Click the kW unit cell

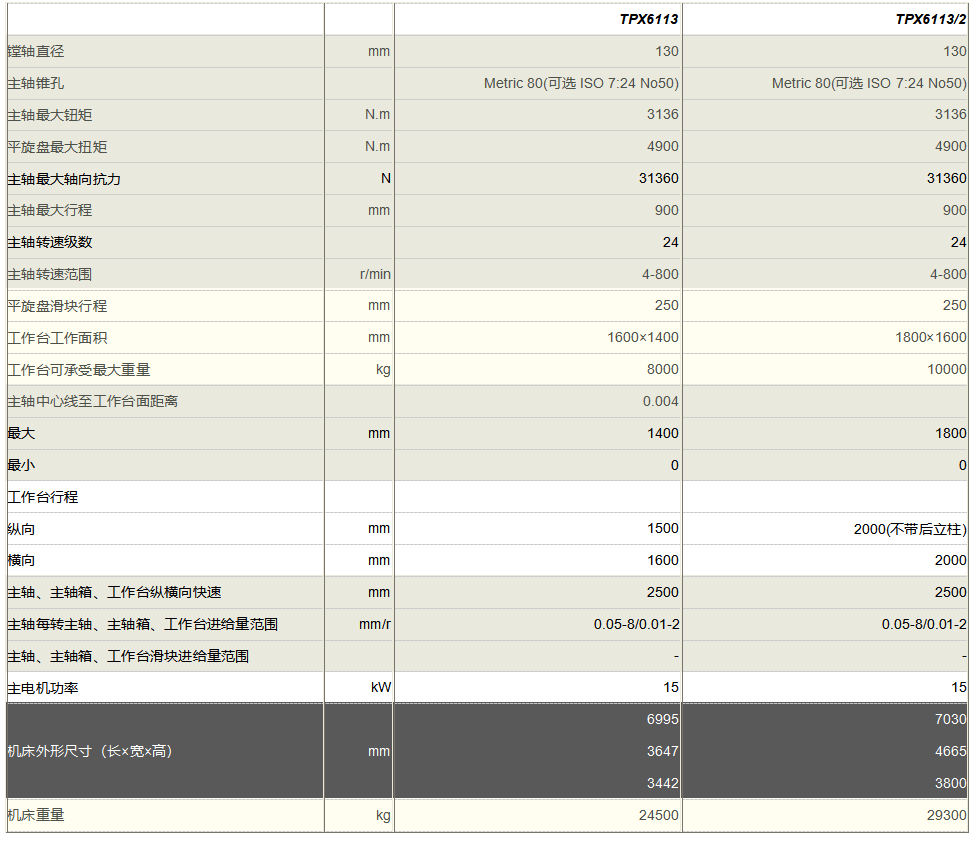(x=380, y=688)
